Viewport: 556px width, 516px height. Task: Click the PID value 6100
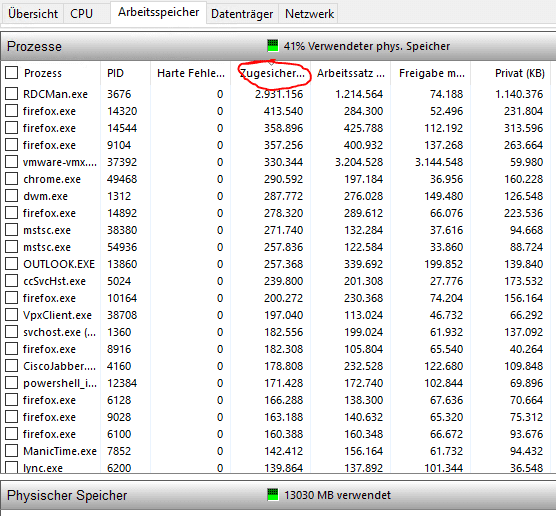coord(119,434)
